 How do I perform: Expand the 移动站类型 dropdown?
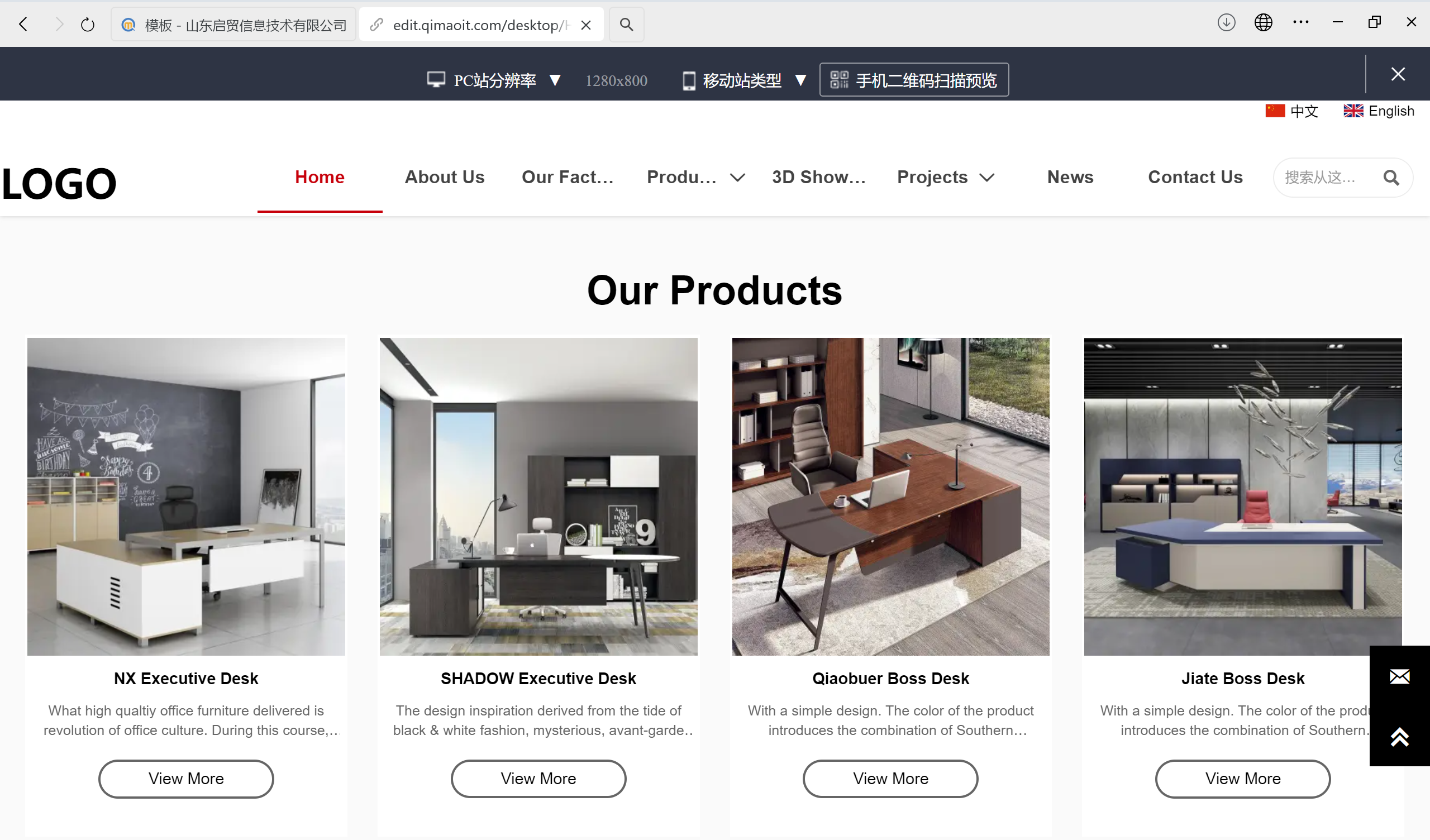(800, 80)
